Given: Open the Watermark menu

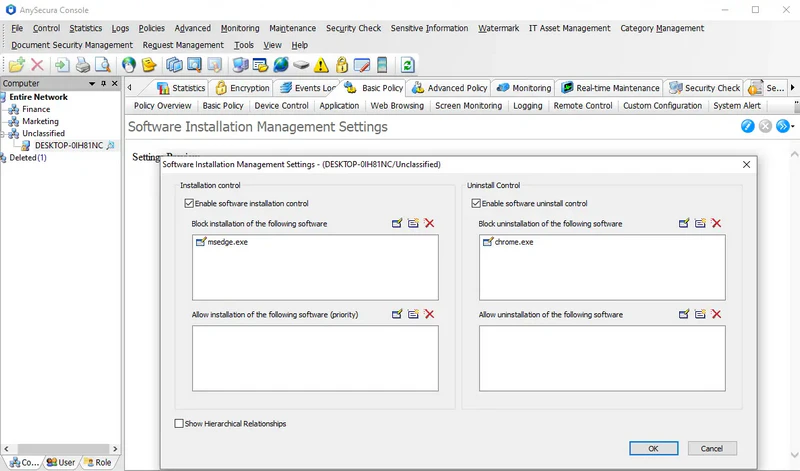Looking at the screenshot, I should tap(498, 28).
